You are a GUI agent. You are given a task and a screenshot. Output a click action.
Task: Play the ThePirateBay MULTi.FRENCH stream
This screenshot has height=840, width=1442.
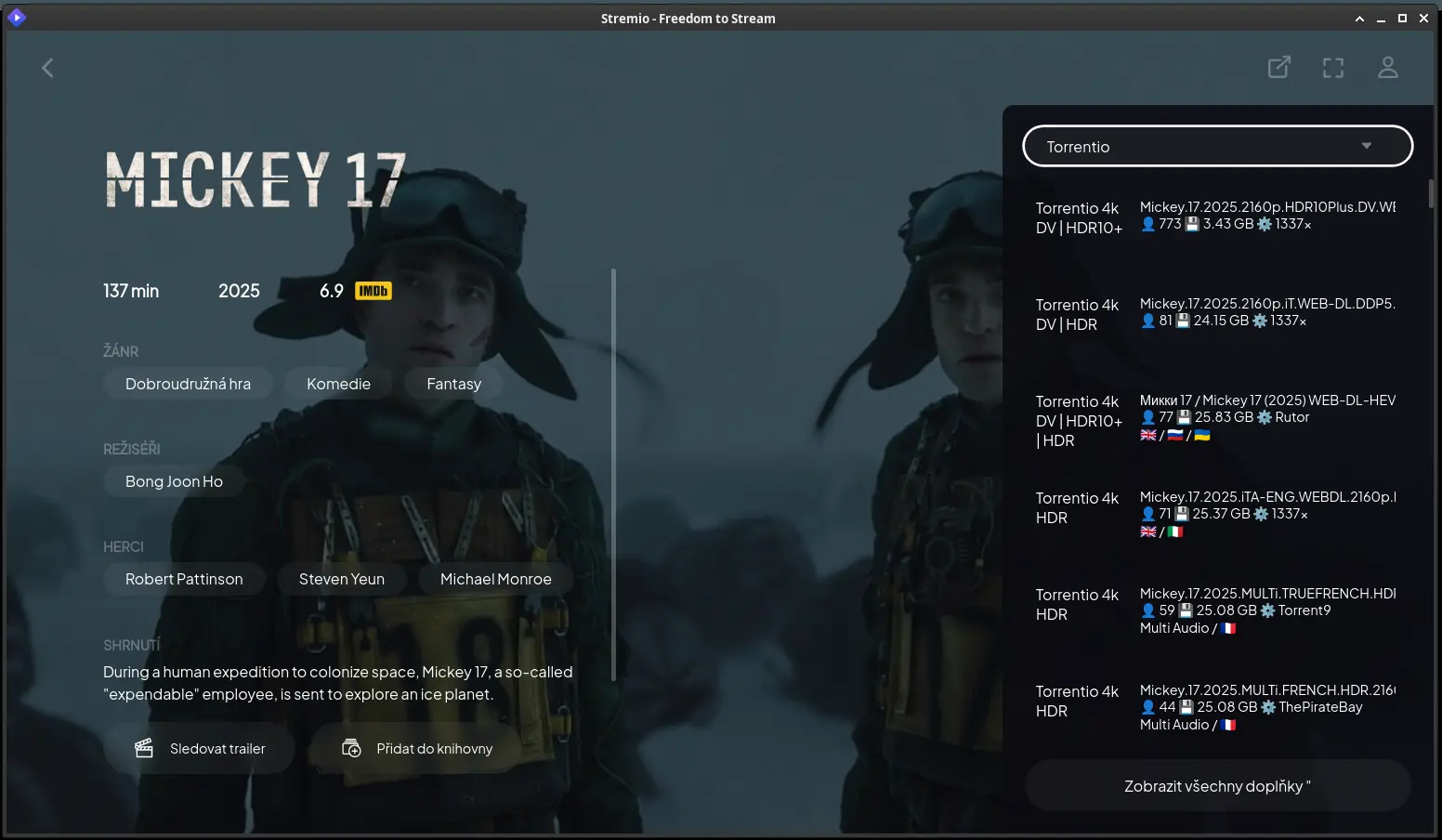pos(1217,706)
